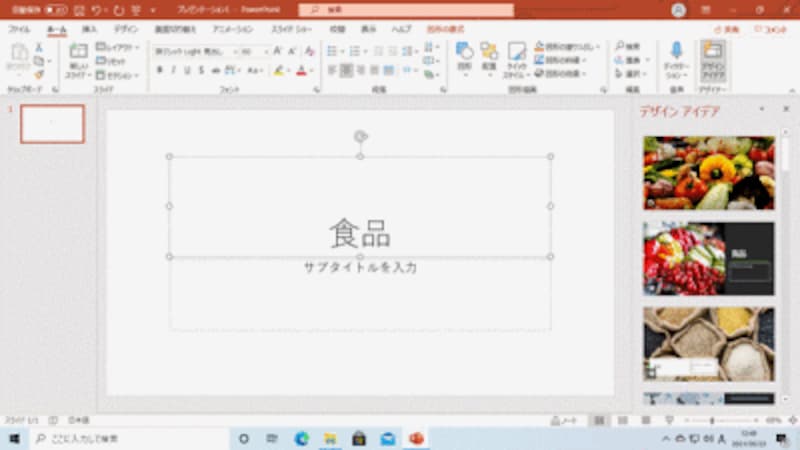The height and width of the screenshot is (450, 800).
Task: Open the デザイン アイデア ribbon button
Action: point(713,61)
